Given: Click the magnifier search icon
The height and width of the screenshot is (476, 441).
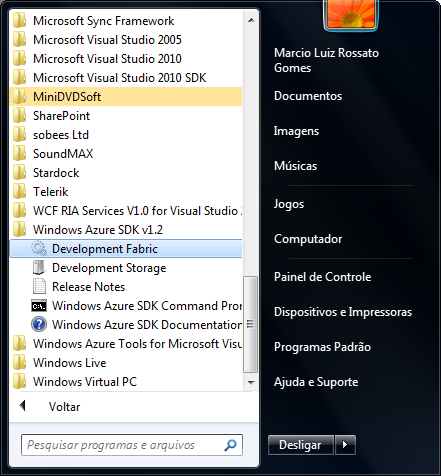Looking at the screenshot, I should [x=230, y=445].
